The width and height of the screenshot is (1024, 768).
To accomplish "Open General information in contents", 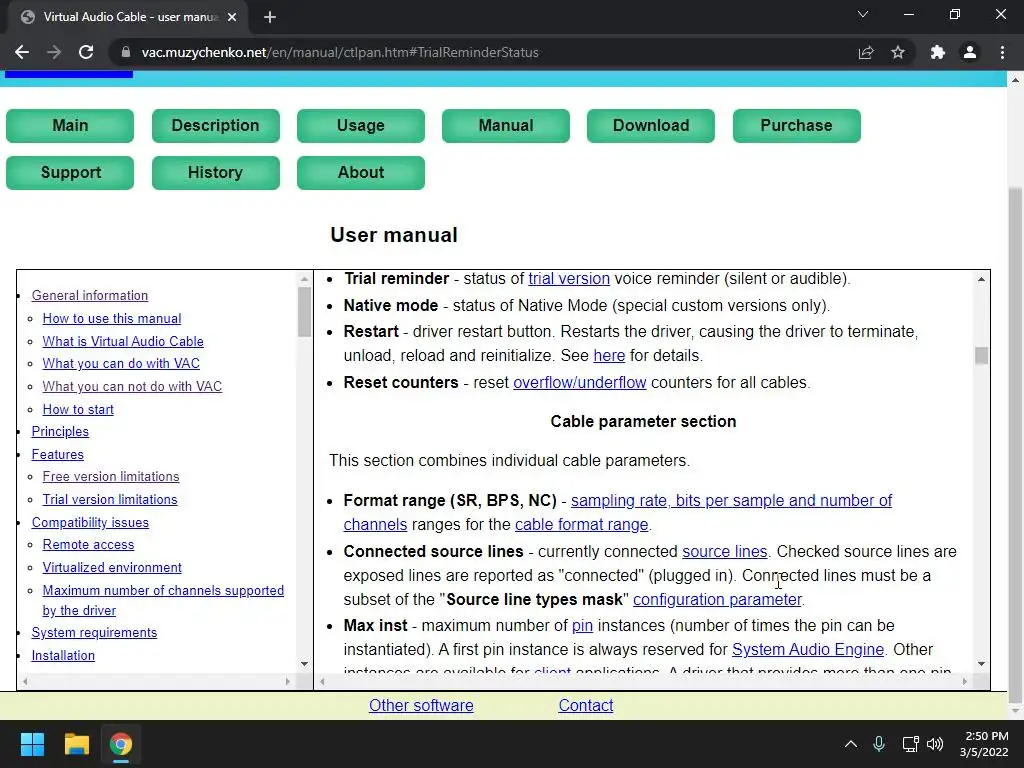I will tap(89, 296).
